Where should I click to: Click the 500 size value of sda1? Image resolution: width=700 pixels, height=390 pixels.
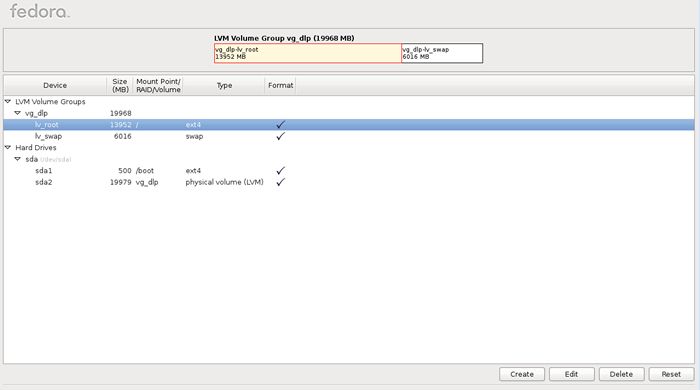click(x=125, y=170)
